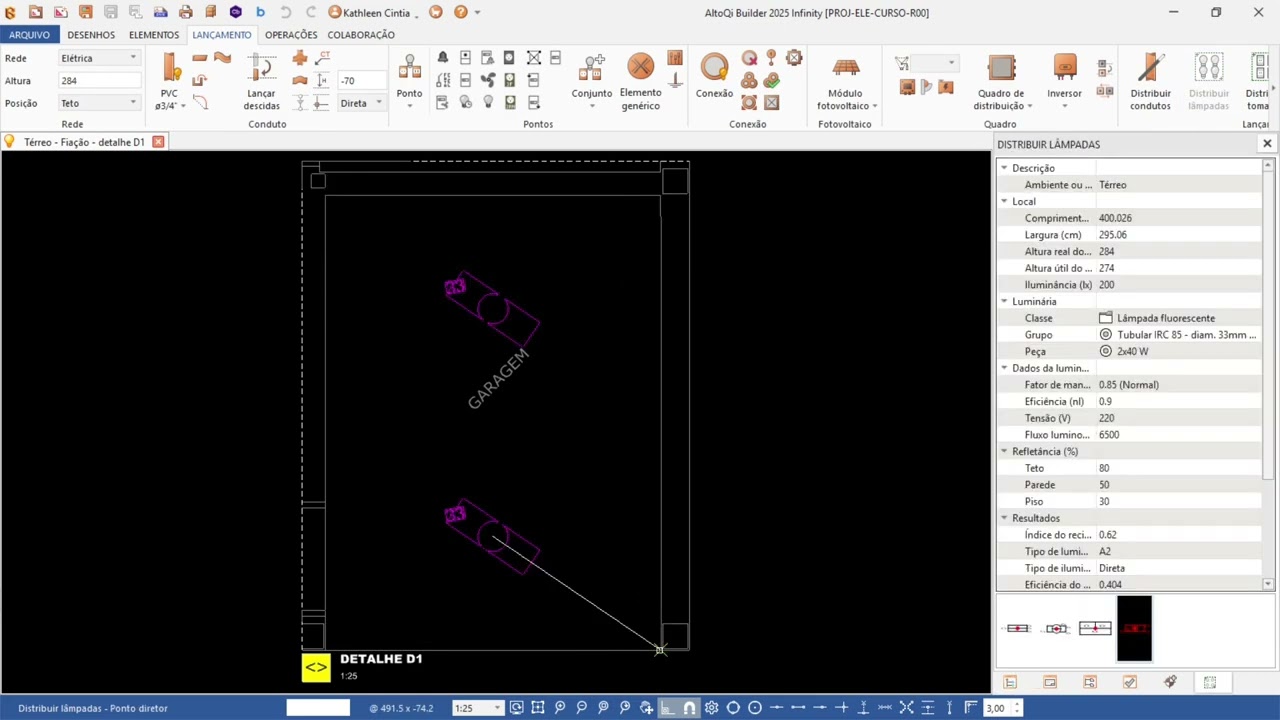Click the Fluxo luminoso value 6500
Screen dimensions: 1280x720
pos(1179,435)
